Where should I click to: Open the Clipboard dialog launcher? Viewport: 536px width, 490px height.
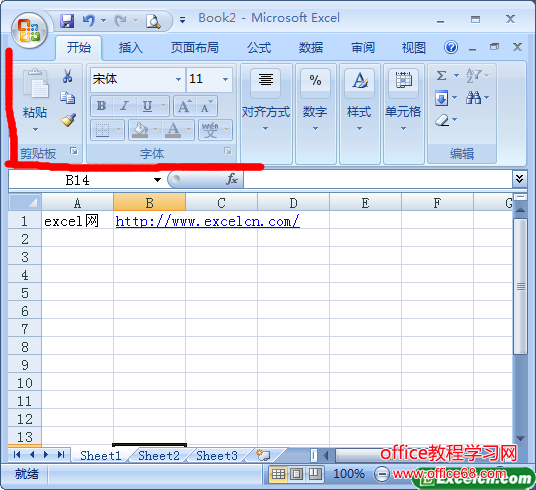tap(74, 151)
